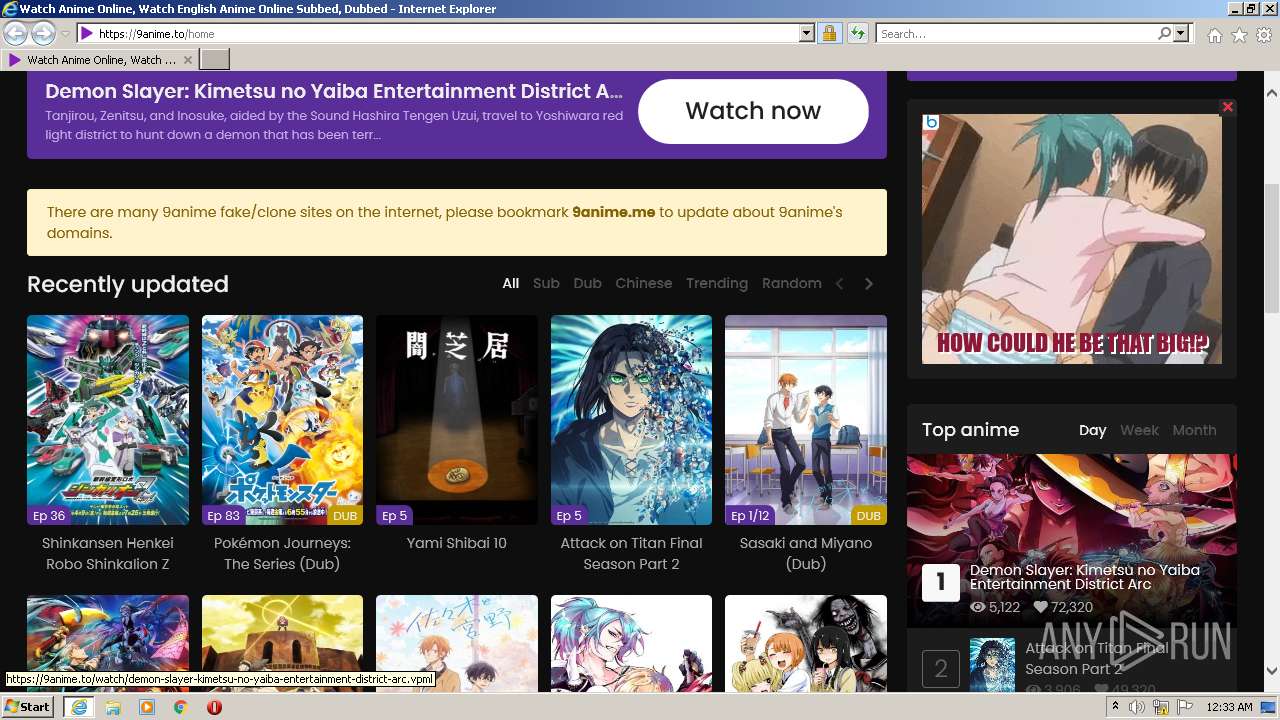Image resolution: width=1280 pixels, height=720 pixels.
Task: Open a new blank tab
Action: pyautogui.click(x=215, y=60)
